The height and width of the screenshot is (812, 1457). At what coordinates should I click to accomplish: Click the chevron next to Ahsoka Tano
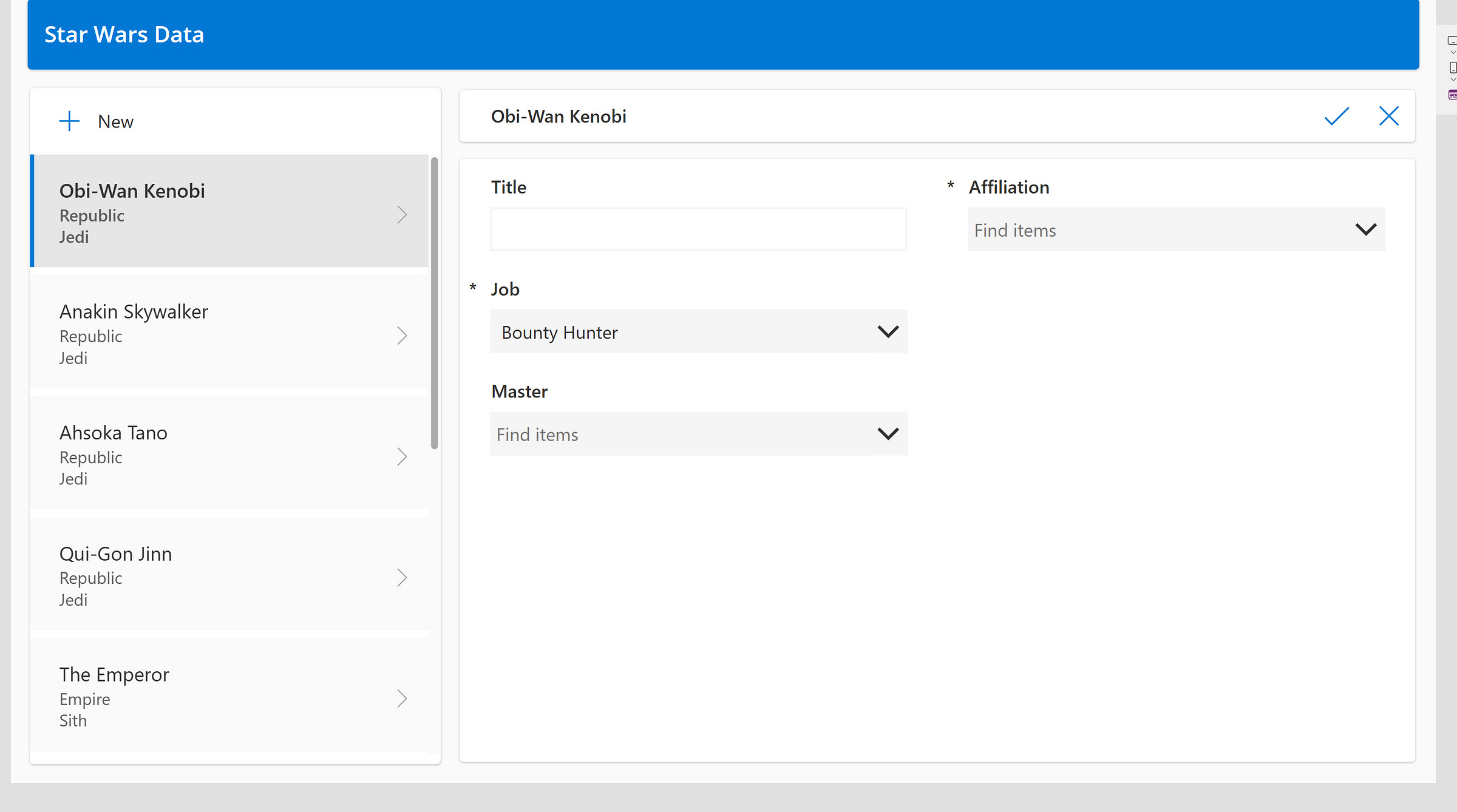402,456
